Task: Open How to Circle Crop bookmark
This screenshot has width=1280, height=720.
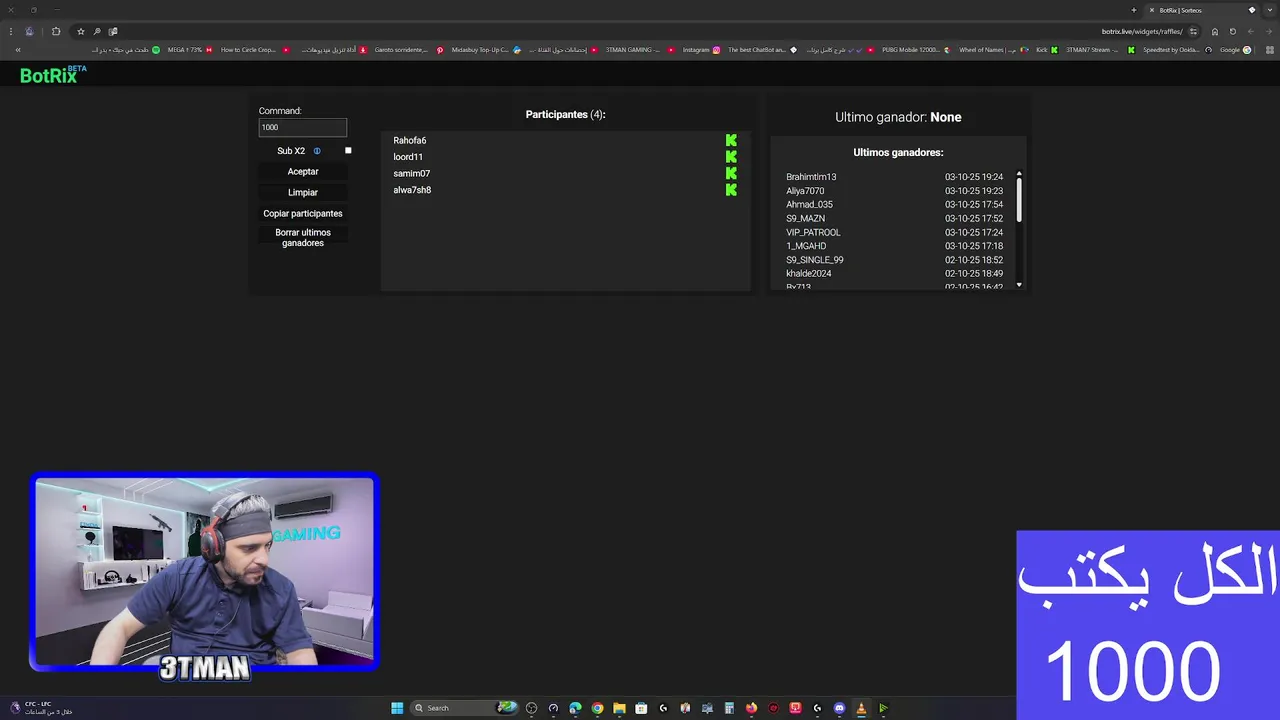Action: 255,50
